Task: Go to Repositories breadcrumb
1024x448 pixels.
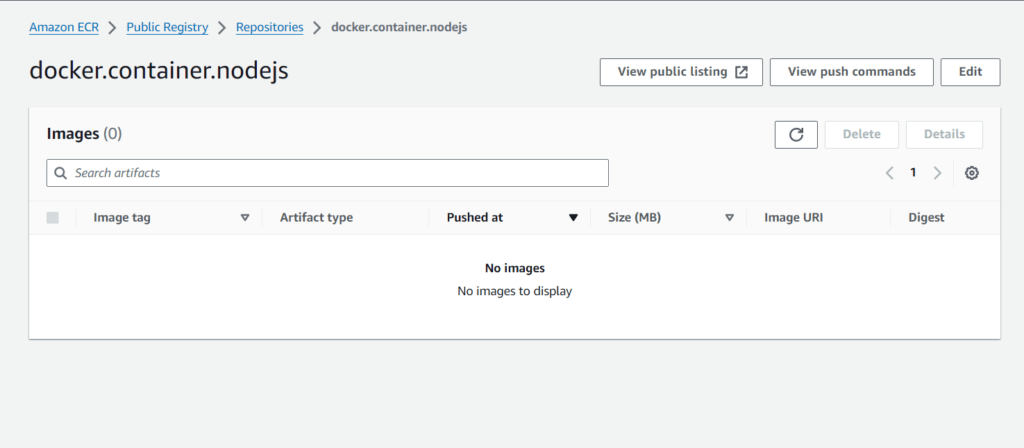Action: click(x=270, y=27)
